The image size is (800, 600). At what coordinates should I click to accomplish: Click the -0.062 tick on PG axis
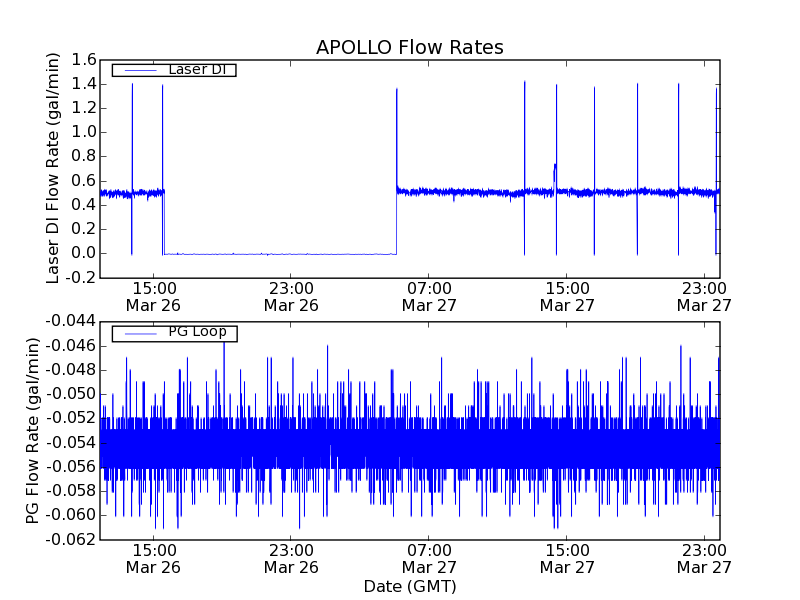click(71, 540)
